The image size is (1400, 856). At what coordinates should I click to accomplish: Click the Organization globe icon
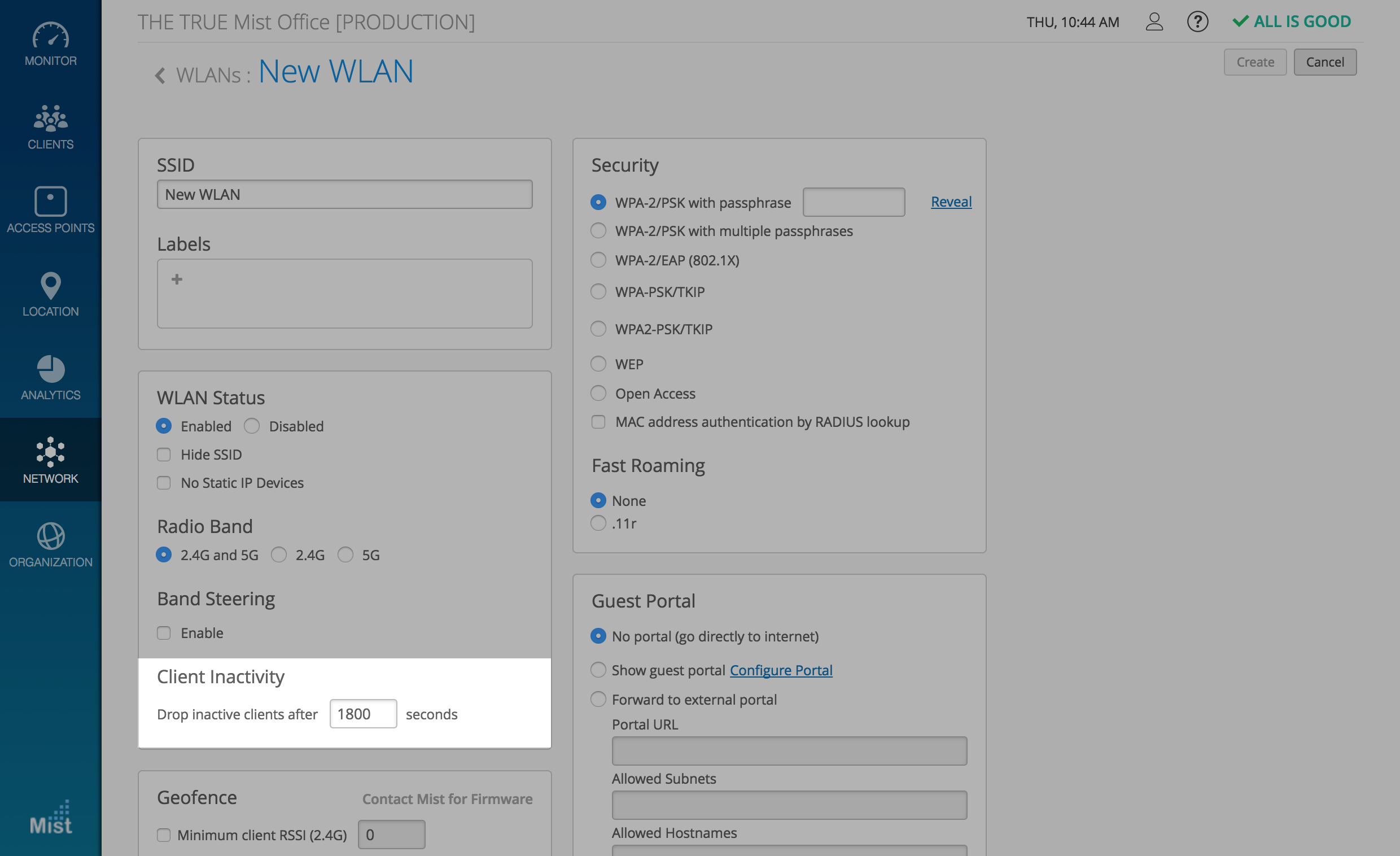[x=51, y=536]
